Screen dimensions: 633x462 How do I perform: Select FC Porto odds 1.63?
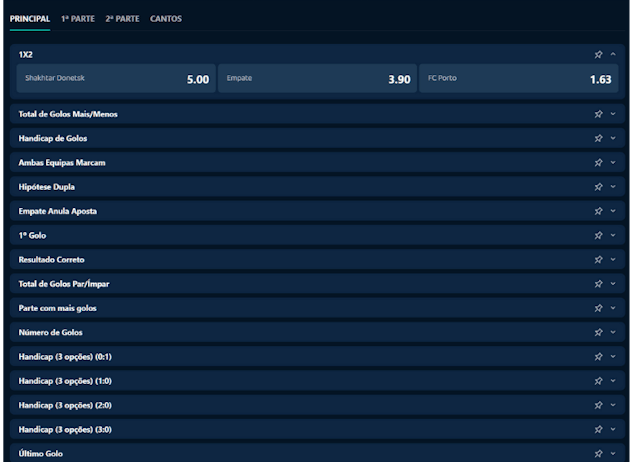click(x=516, y=79)
